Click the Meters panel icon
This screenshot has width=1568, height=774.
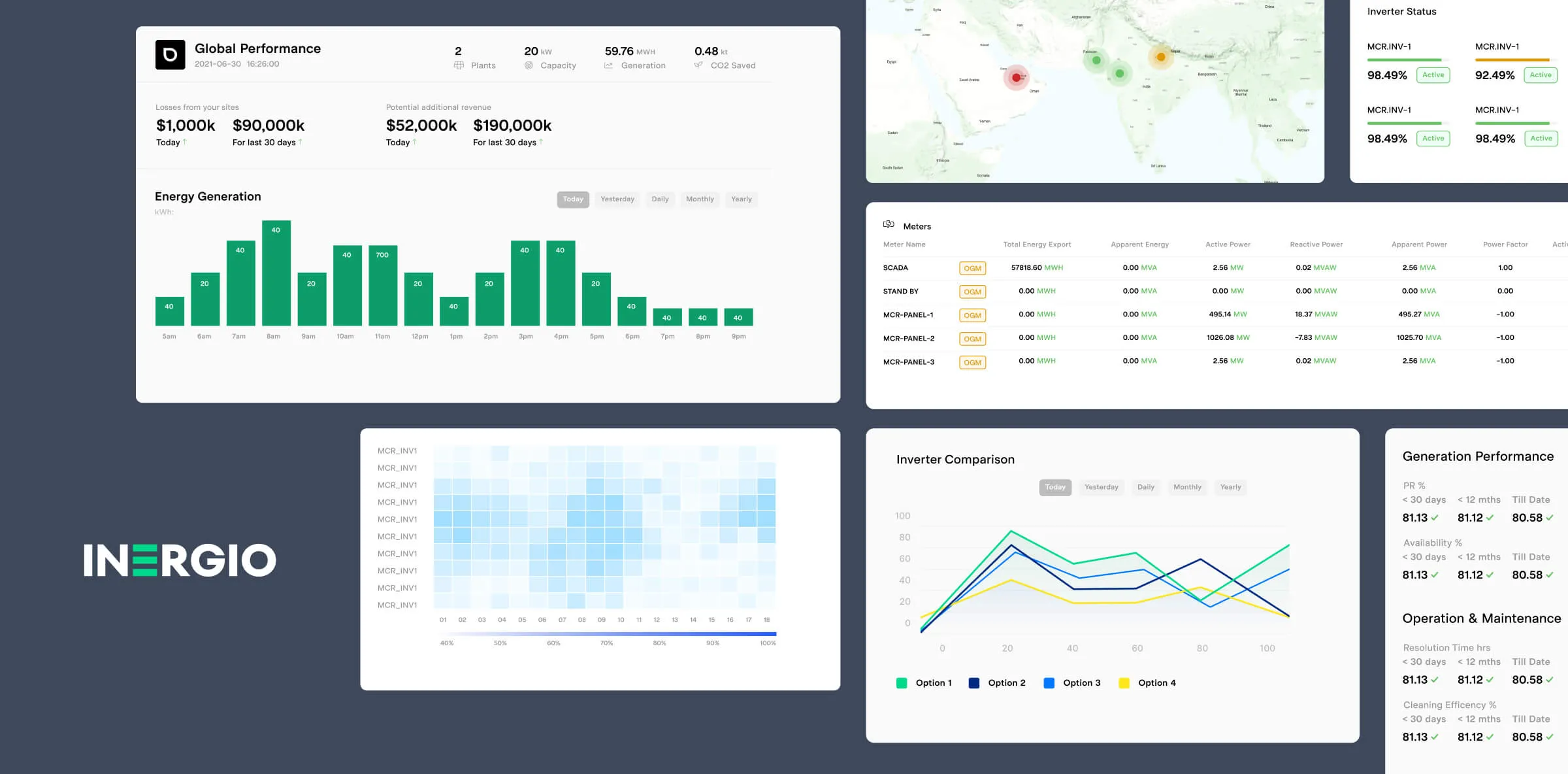pyautogui.click(x=889, y=225)
